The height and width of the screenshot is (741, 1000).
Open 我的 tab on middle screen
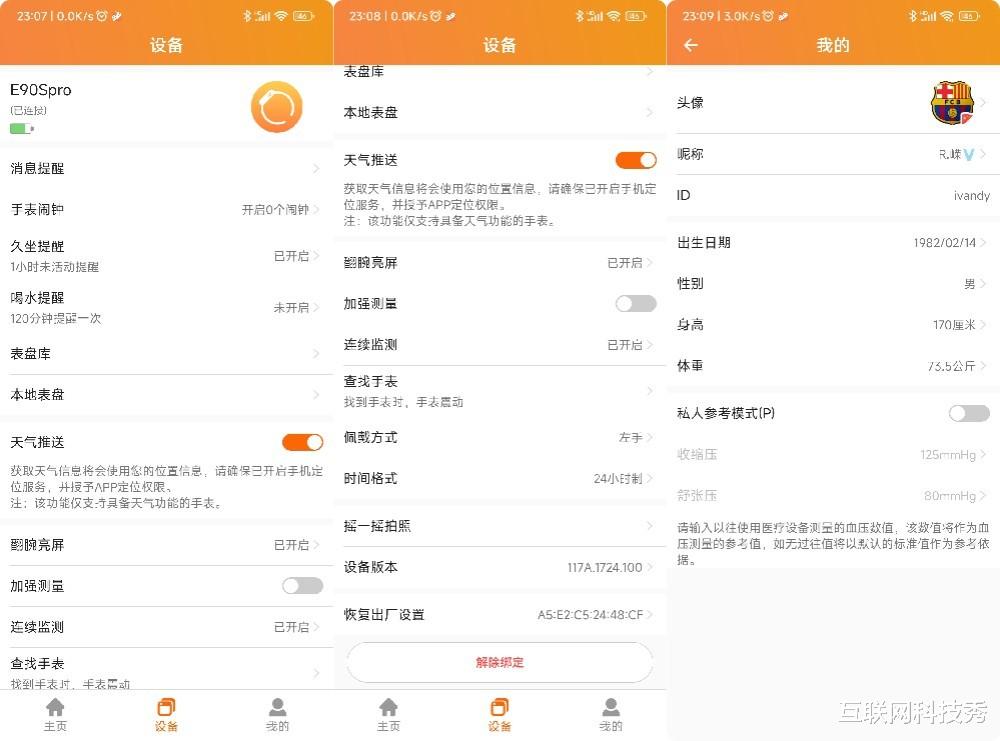pyautogui.click(x=610, y=715)
